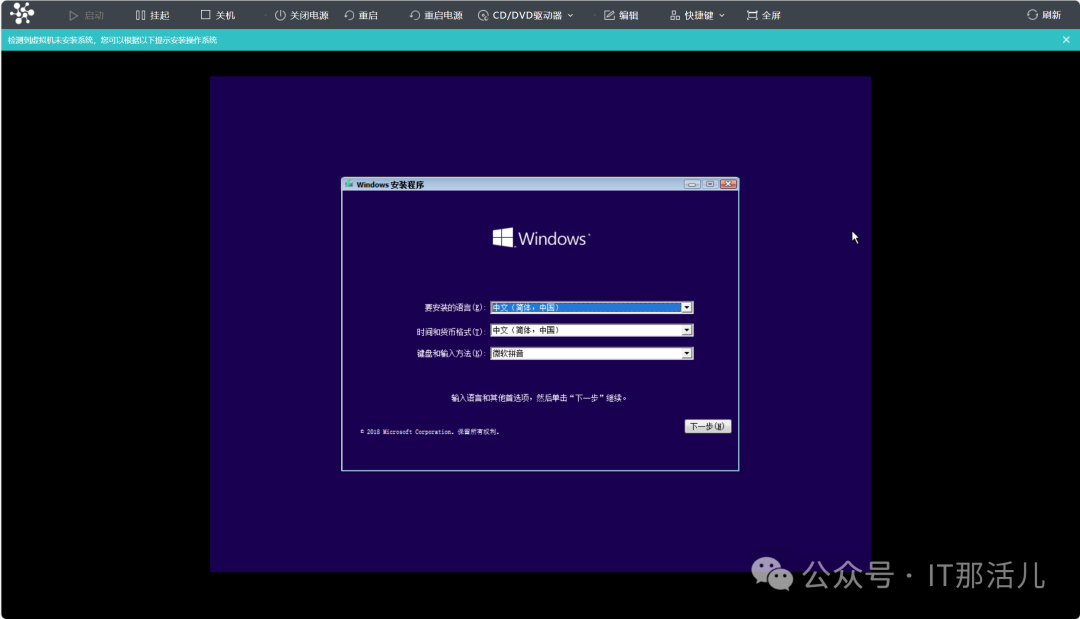Click the 2018 Microsoft Corporation copyright text

pos(430,432)
